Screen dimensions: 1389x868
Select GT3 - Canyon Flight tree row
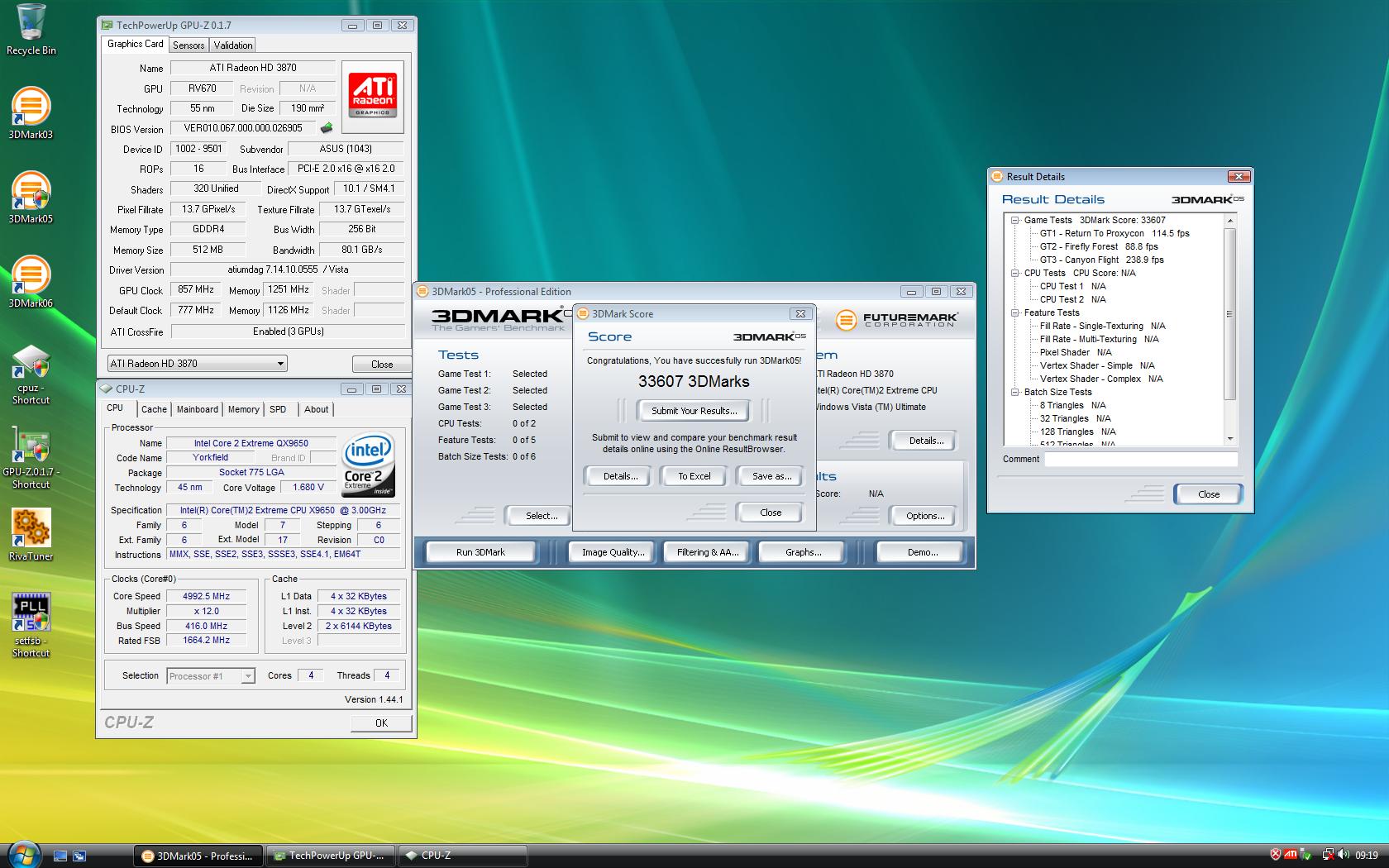1101,260
